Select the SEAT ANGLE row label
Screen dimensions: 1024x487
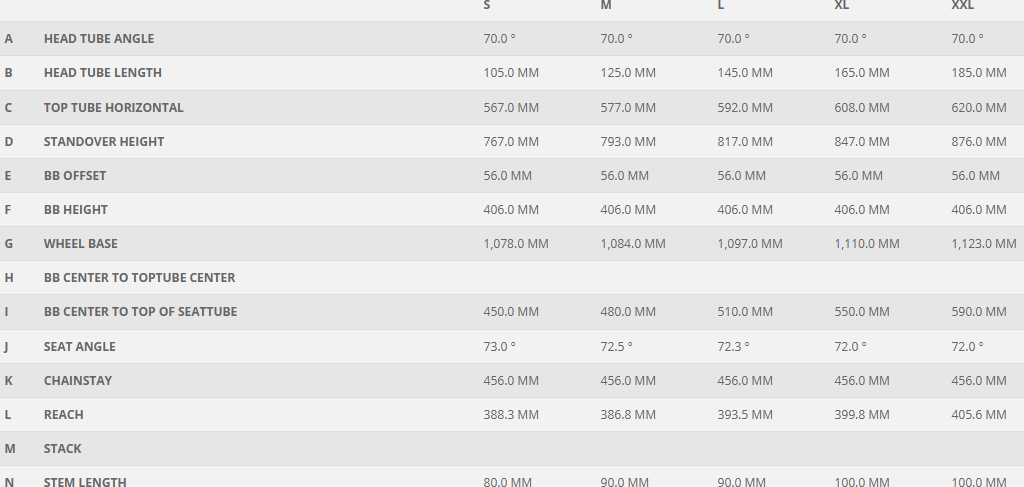tap(79, 347)
